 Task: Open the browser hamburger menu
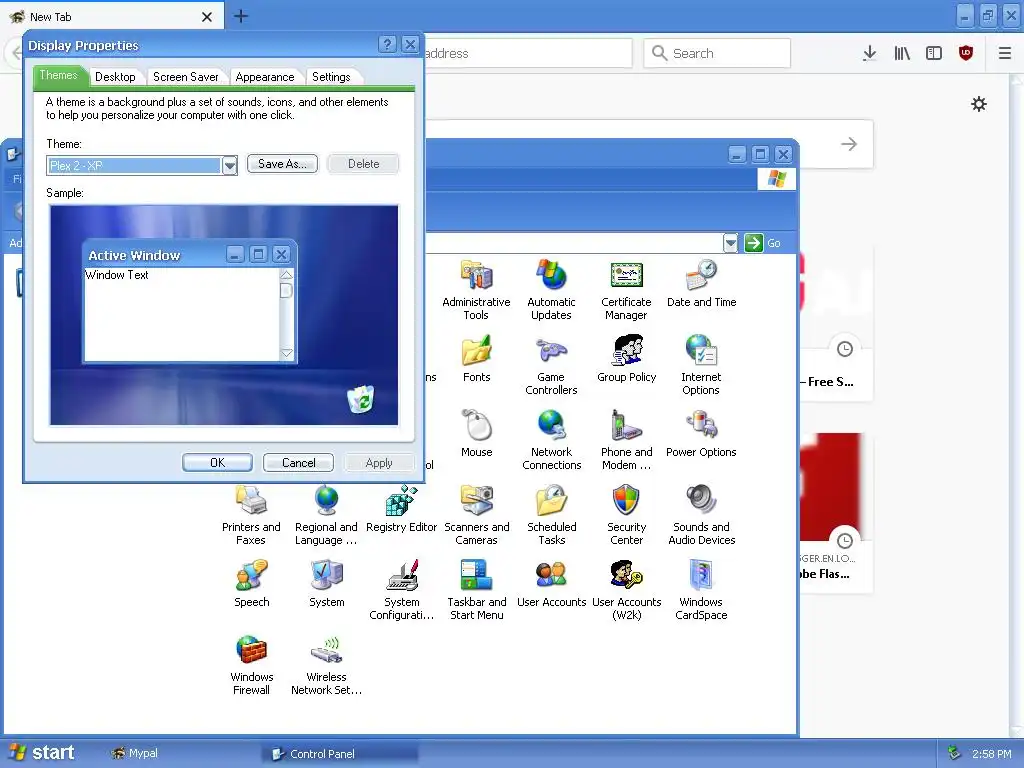(1005, 53)
